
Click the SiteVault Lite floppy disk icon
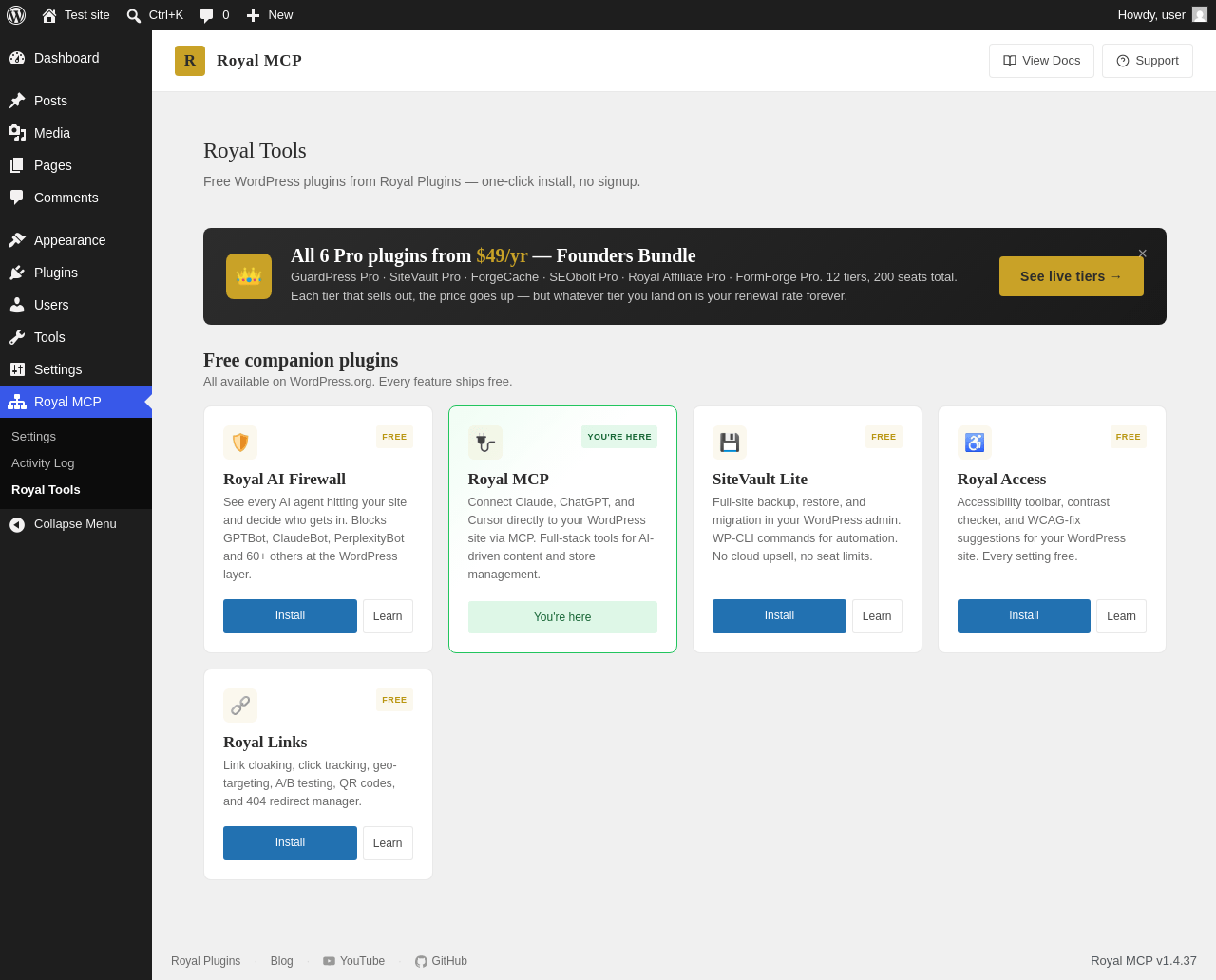(730, 443)
